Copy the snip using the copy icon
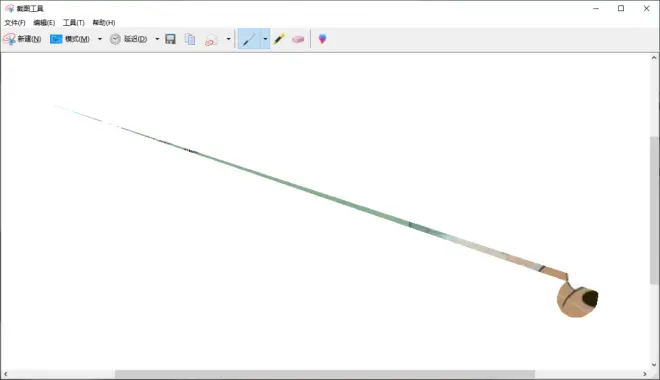The width and height of the screenshot is (660, 380). [x=190, y=39]
